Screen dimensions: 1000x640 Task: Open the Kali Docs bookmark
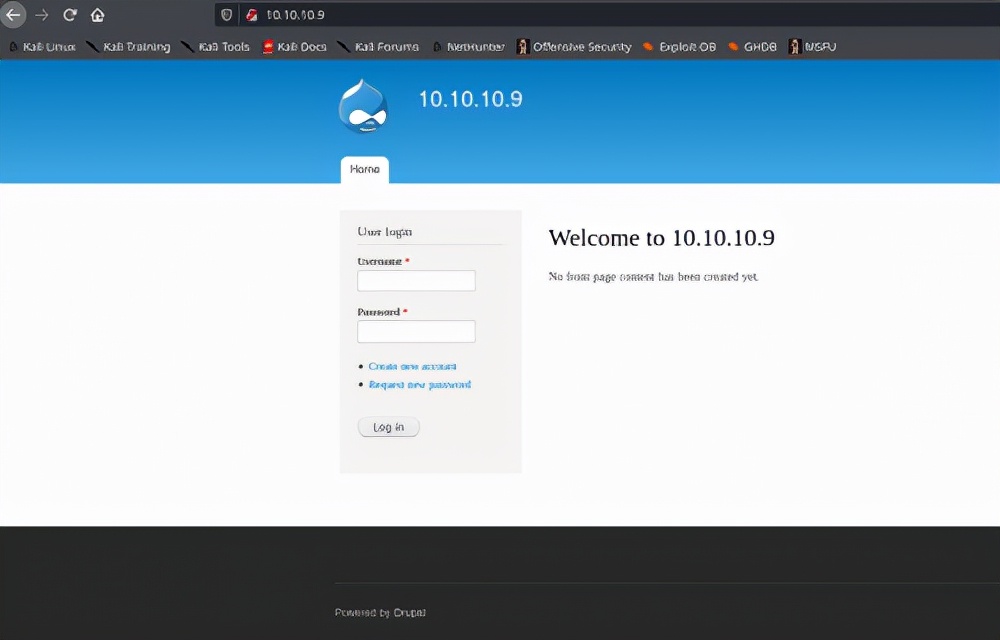coord(295,47)
